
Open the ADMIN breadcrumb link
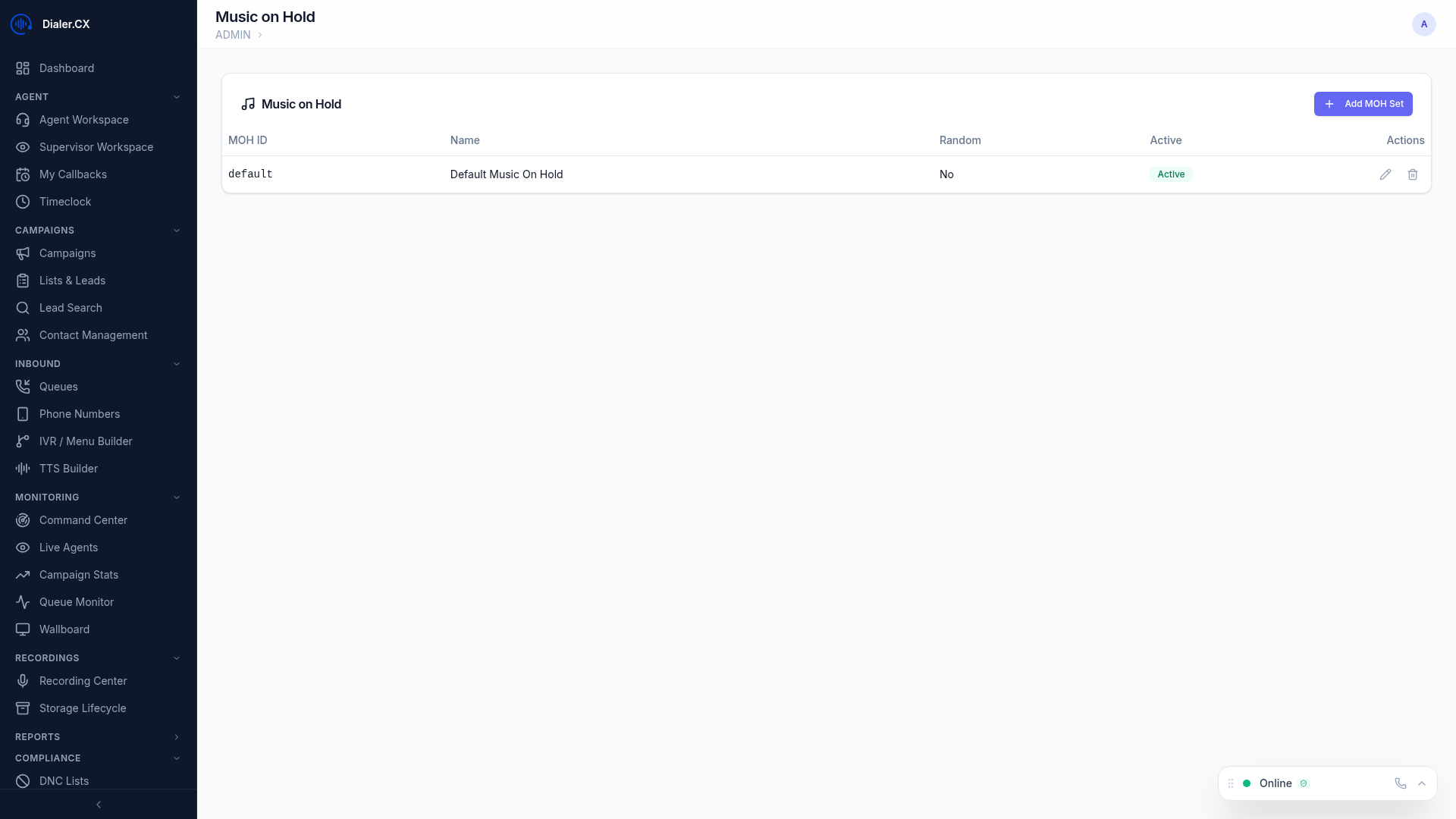(232, 35)
